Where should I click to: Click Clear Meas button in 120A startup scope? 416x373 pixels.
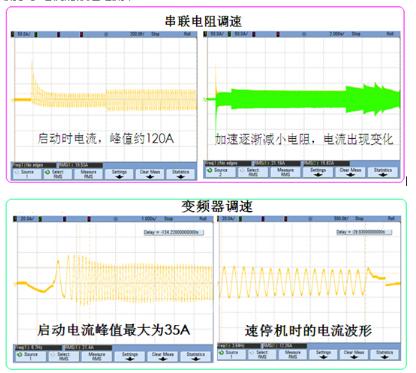click(x=150, y=174)
